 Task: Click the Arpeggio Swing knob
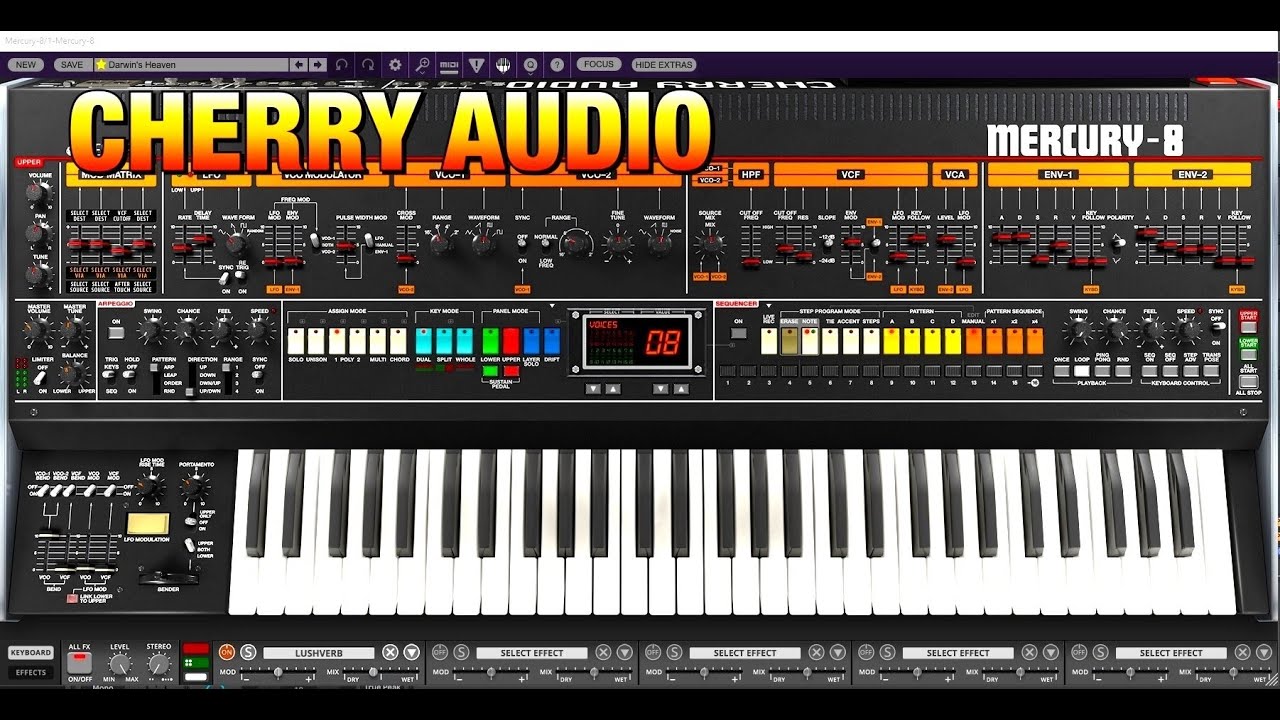tap(153, 331)
